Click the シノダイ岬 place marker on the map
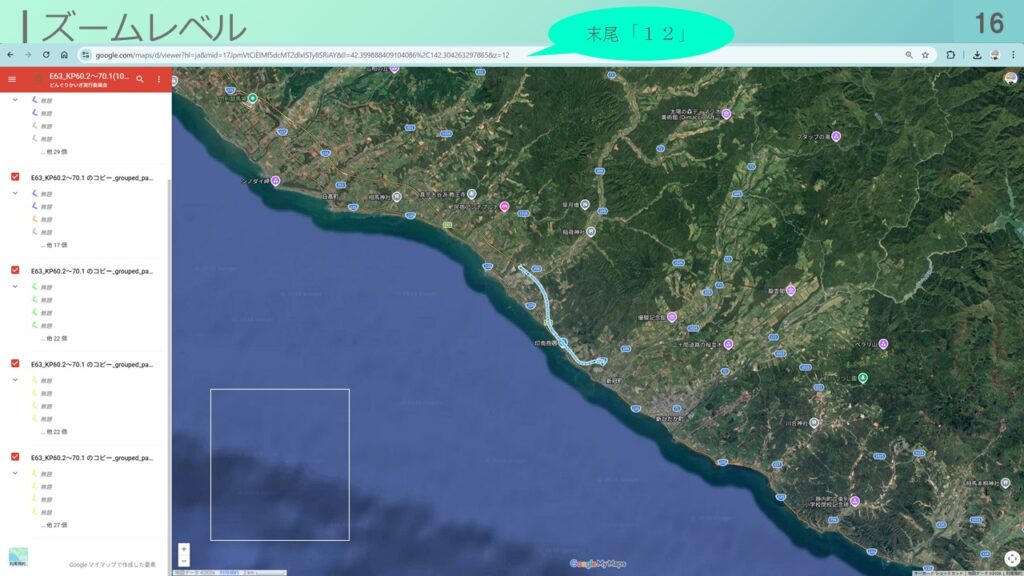This screenshot has width=1024, height=576. pos(275,181)
